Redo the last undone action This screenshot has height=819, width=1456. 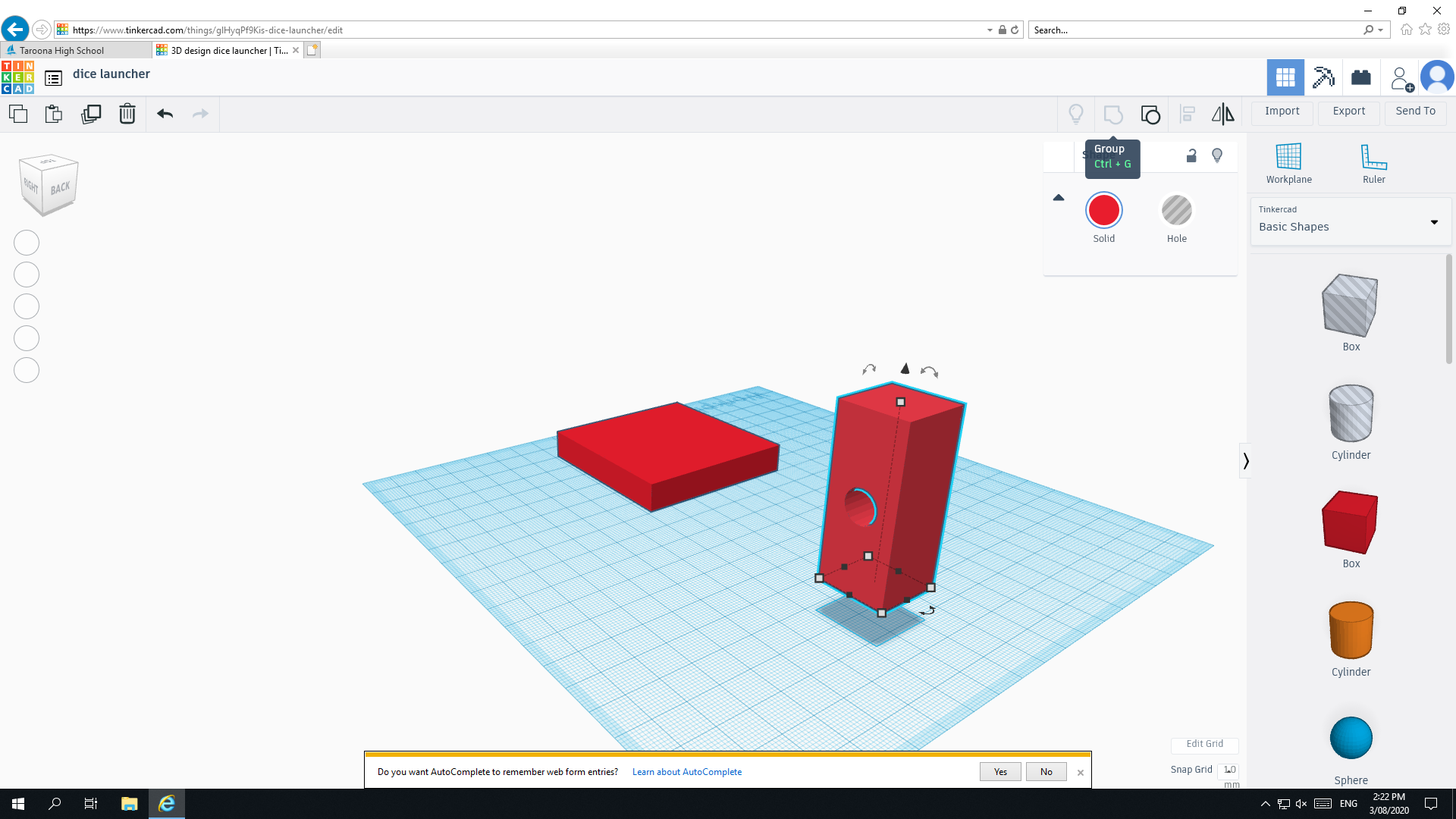[x=200, y=114]
